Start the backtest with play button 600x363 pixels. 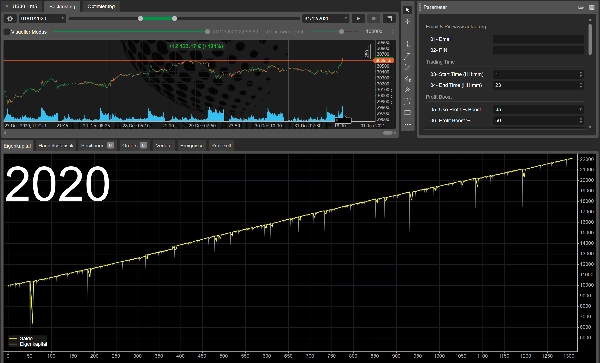(x=358, y=18)
